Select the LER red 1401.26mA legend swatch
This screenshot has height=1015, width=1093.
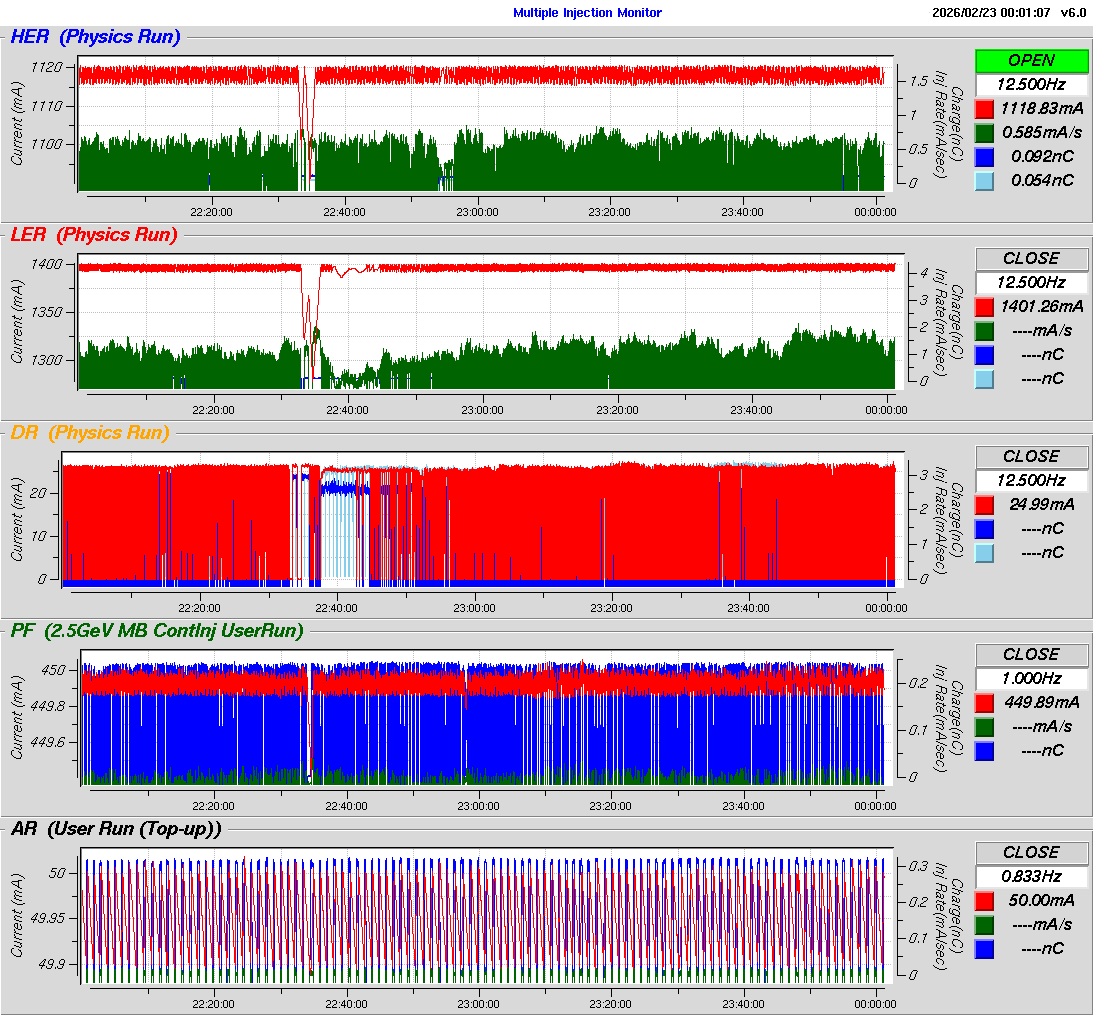click(984, 306)
